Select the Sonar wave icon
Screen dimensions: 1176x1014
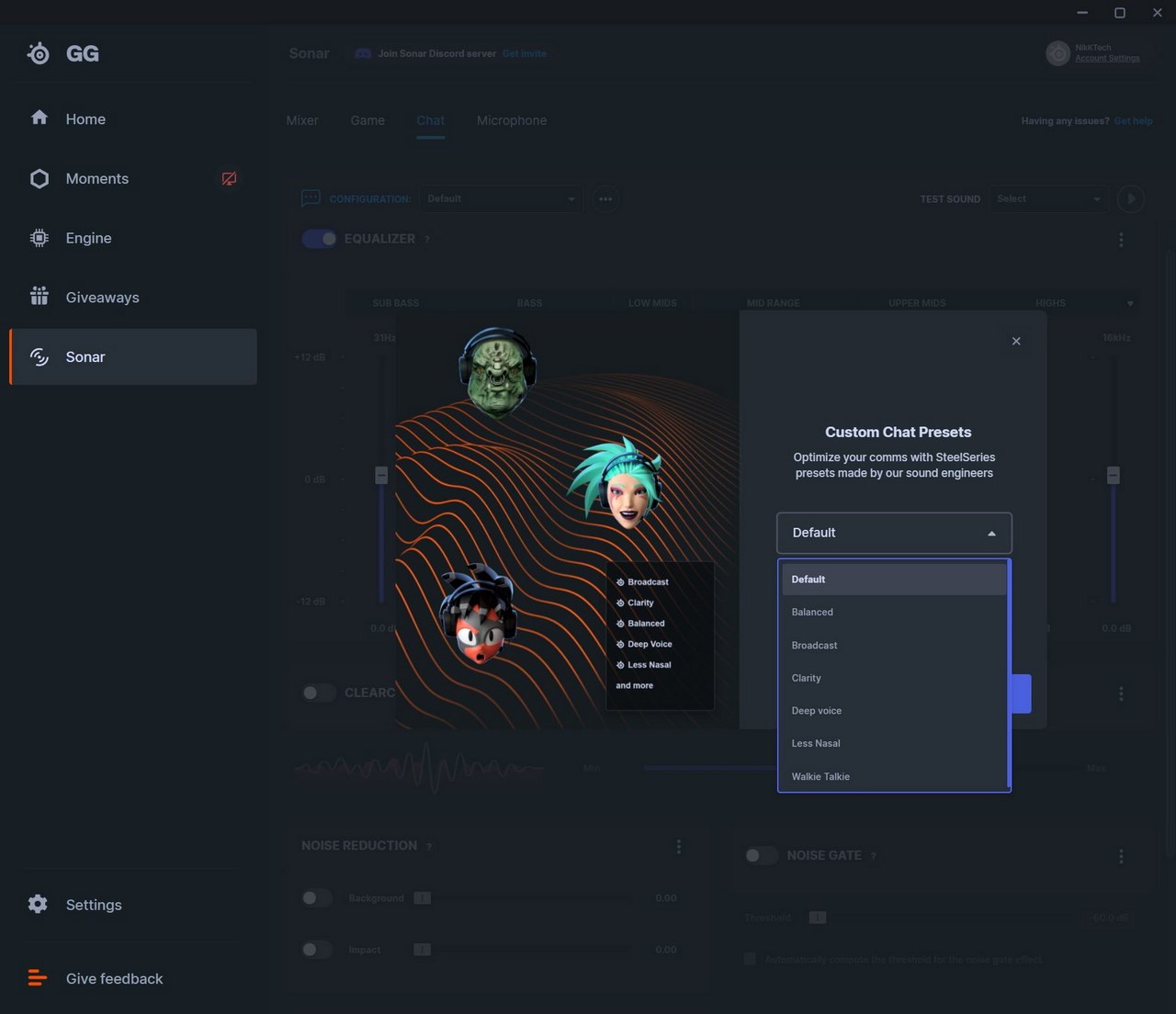[x=40, y=356]
